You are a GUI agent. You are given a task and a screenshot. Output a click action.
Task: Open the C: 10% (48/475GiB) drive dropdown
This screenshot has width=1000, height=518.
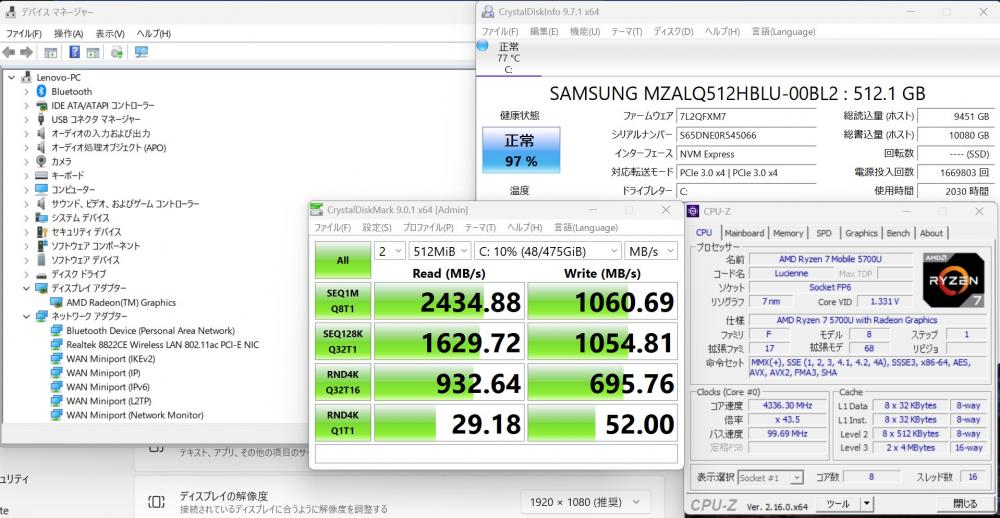click(x=548, y=251)
